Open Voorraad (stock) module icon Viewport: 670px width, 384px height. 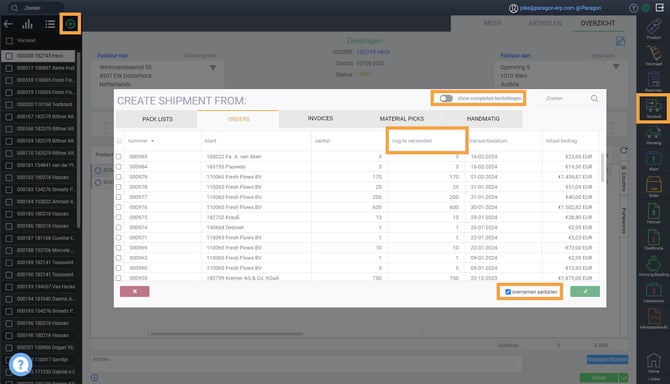click(653, 56)
